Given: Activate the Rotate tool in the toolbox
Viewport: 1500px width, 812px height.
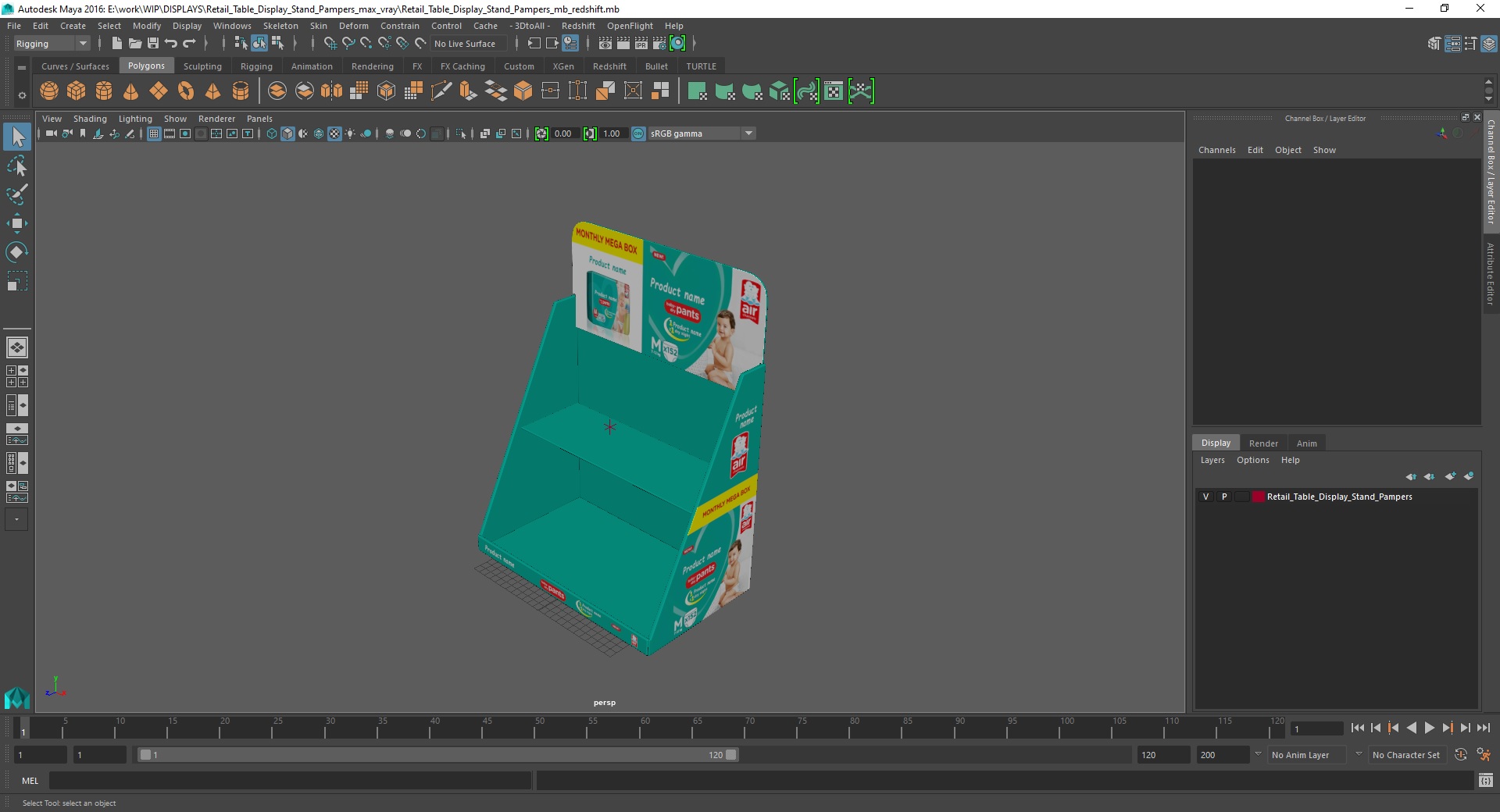Looking at the screenshot, I should (x=17, y=251).
